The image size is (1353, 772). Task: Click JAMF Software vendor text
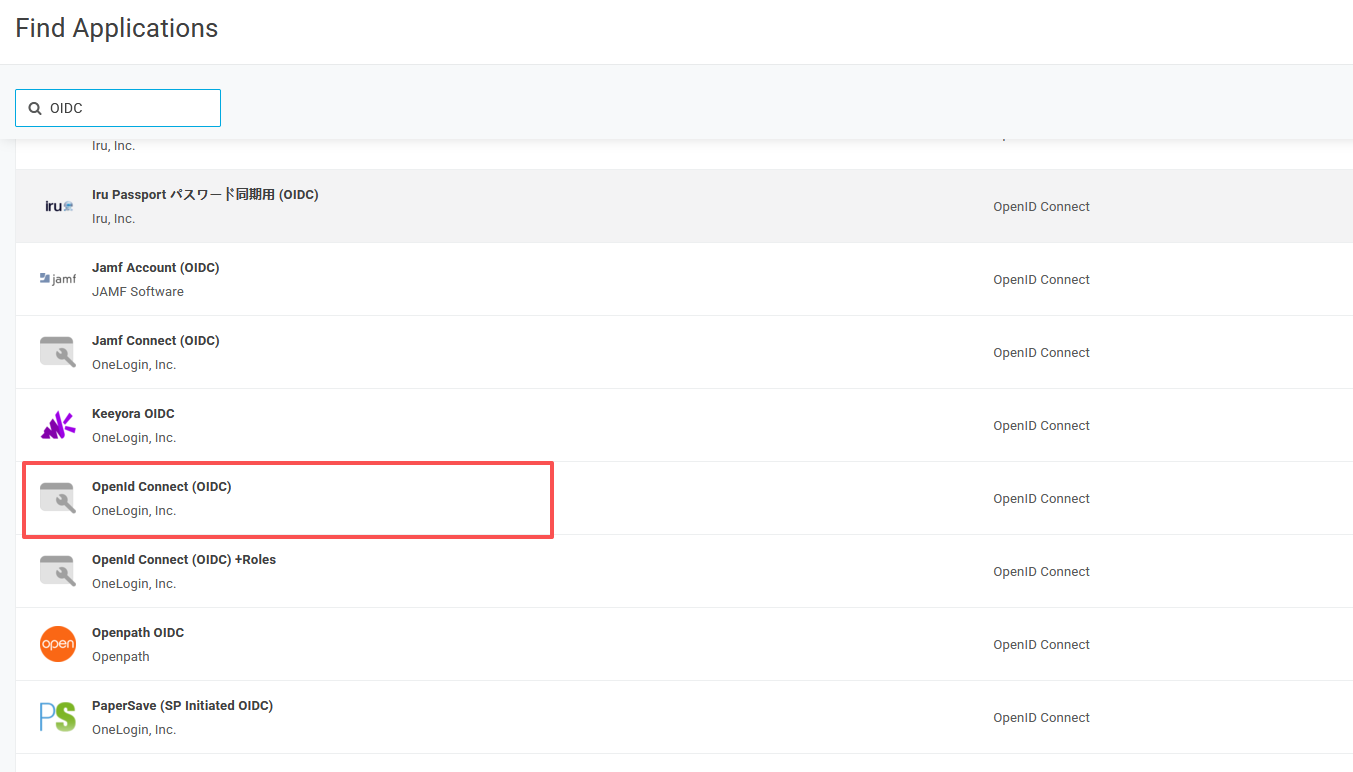click(138, 292)
